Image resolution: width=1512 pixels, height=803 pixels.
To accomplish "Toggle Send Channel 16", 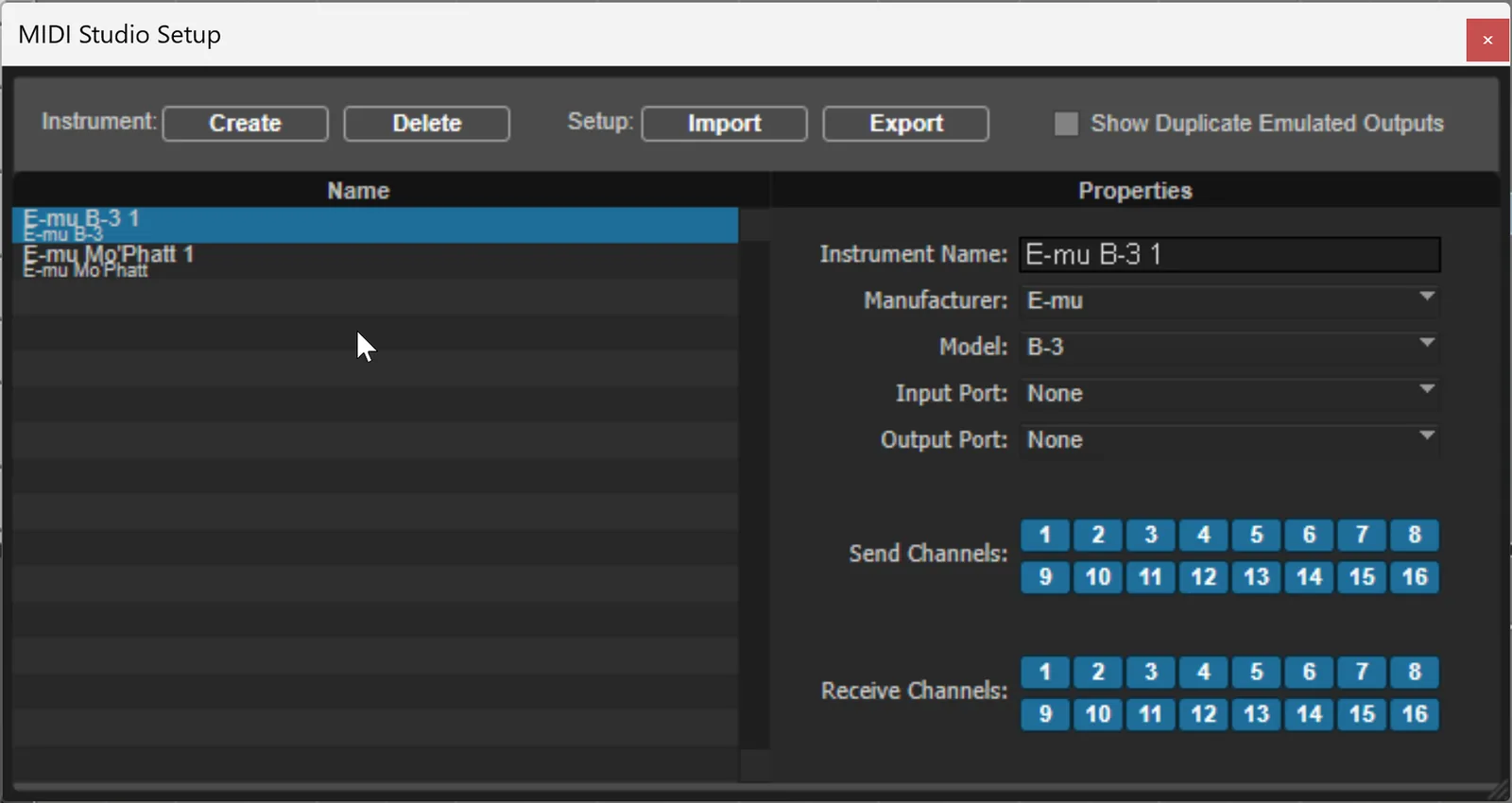I will (x=1415, y=577).
